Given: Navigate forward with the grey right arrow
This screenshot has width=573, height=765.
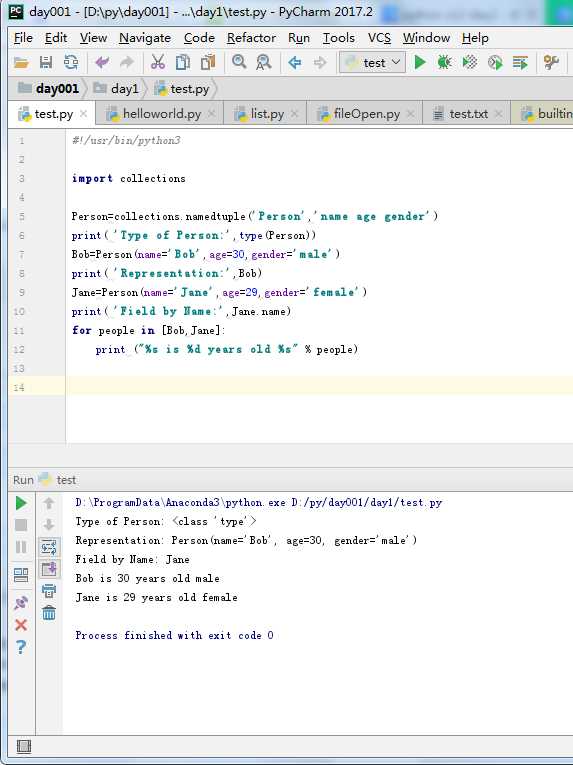Looking at the screenshot, I should (320, 62).
